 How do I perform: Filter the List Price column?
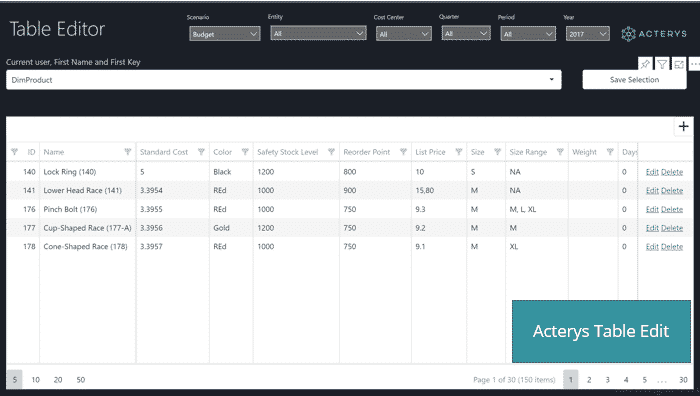[458, 152]
